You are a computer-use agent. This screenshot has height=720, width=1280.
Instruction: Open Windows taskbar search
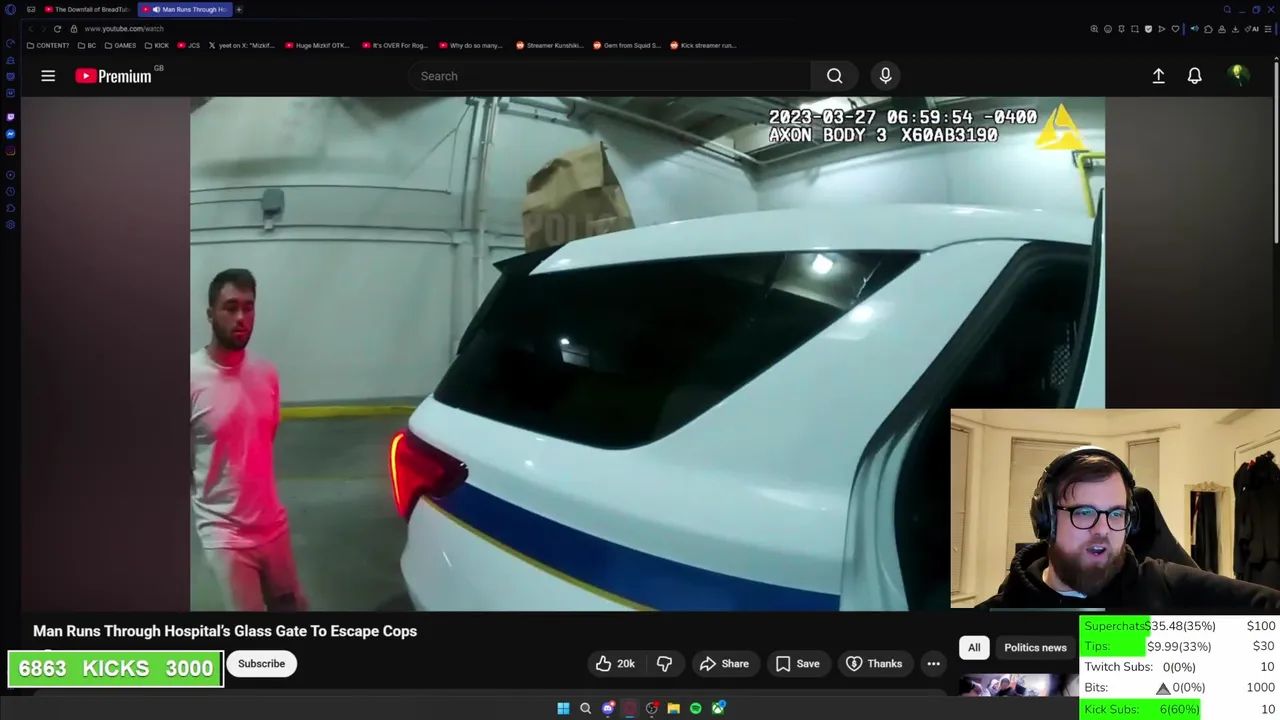point(586,709)
